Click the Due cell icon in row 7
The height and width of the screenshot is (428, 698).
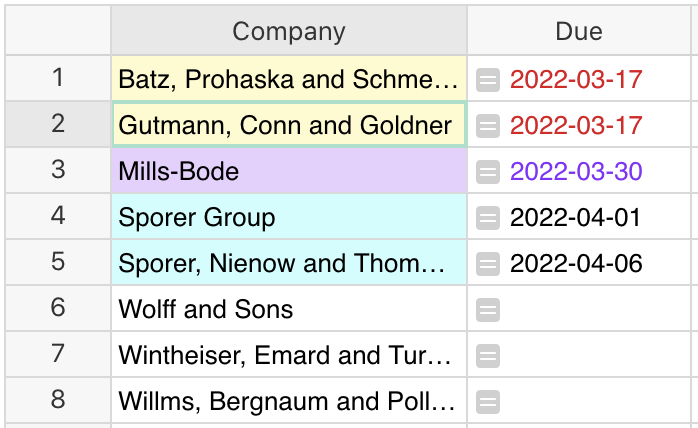click(x=488, y=355)
